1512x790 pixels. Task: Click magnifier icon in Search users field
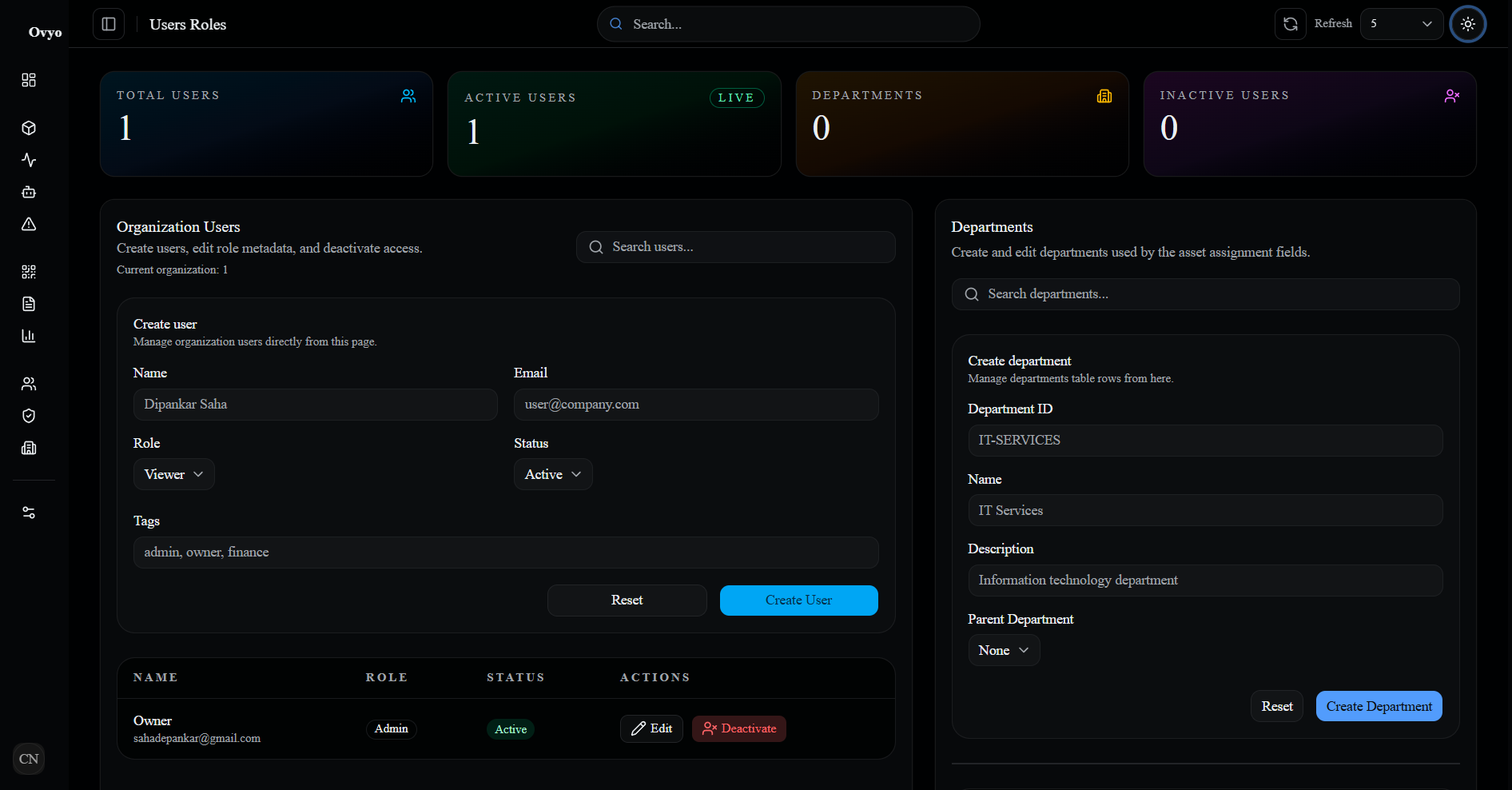pyautogui.click(x=596, y=247)
